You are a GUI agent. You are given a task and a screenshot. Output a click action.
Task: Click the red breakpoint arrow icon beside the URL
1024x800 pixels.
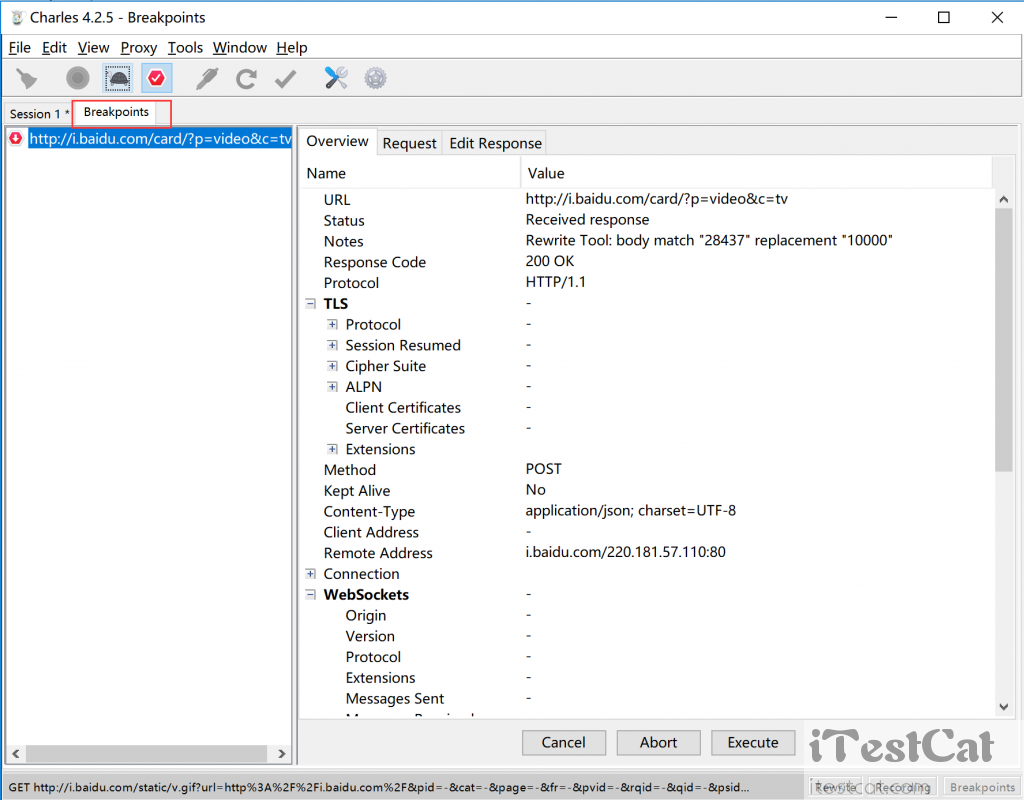tap(16, 138)
